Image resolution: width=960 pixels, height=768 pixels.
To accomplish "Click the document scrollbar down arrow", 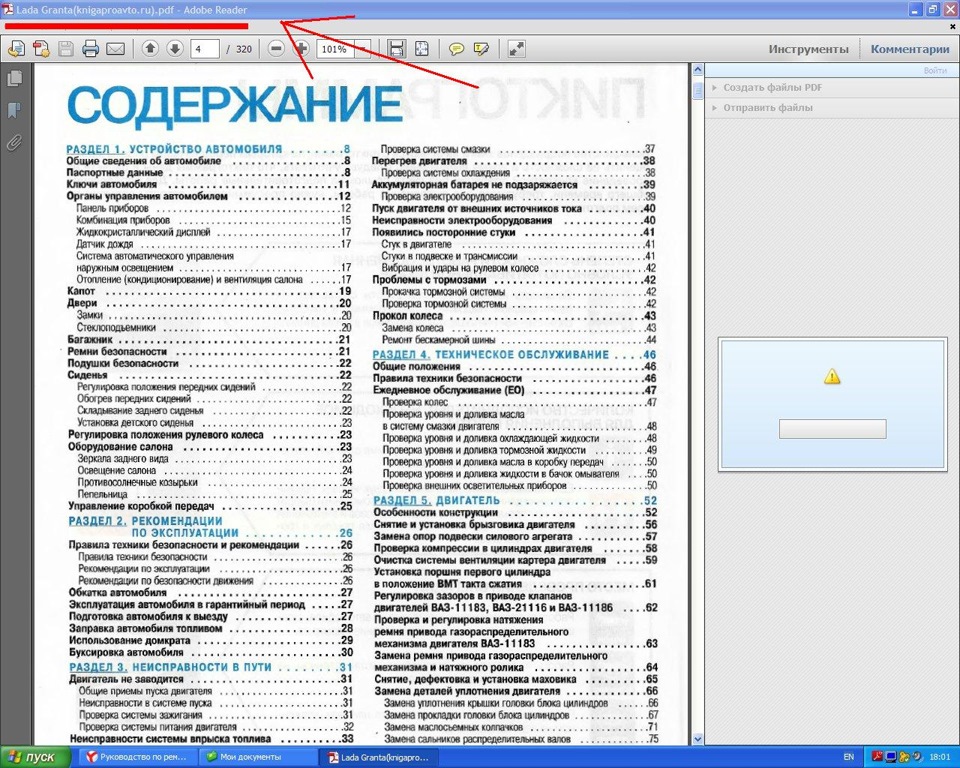I will (x=697, y=739).
